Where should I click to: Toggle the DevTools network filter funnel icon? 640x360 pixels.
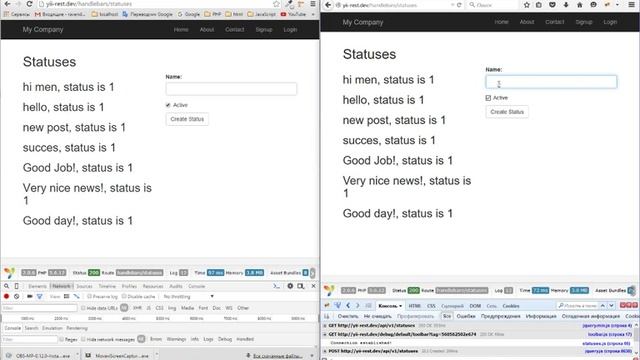[x=40, y=296]
